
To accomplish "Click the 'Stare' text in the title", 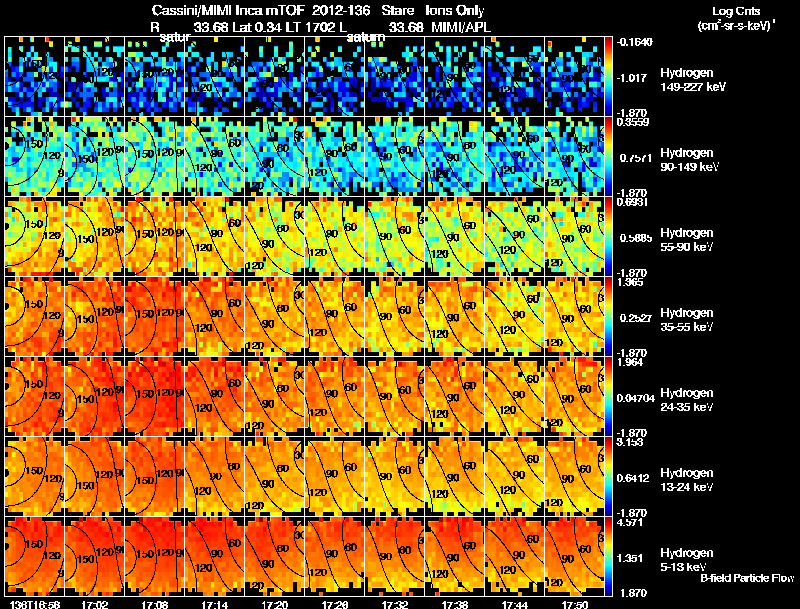I will (397, 10).
